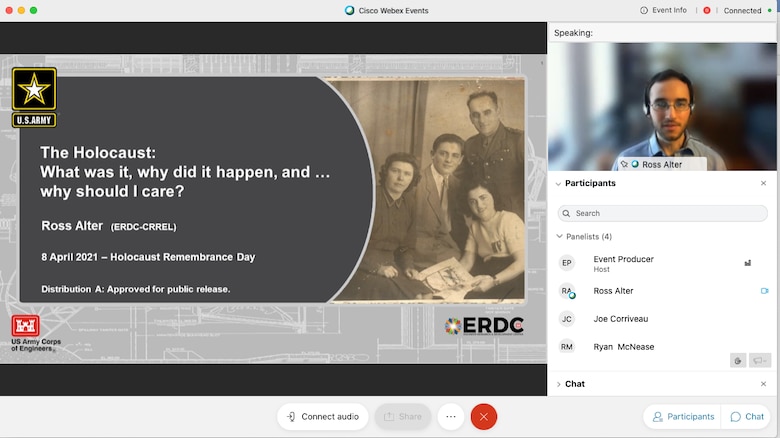Click the ERDC logo on slide

point(484,326)
